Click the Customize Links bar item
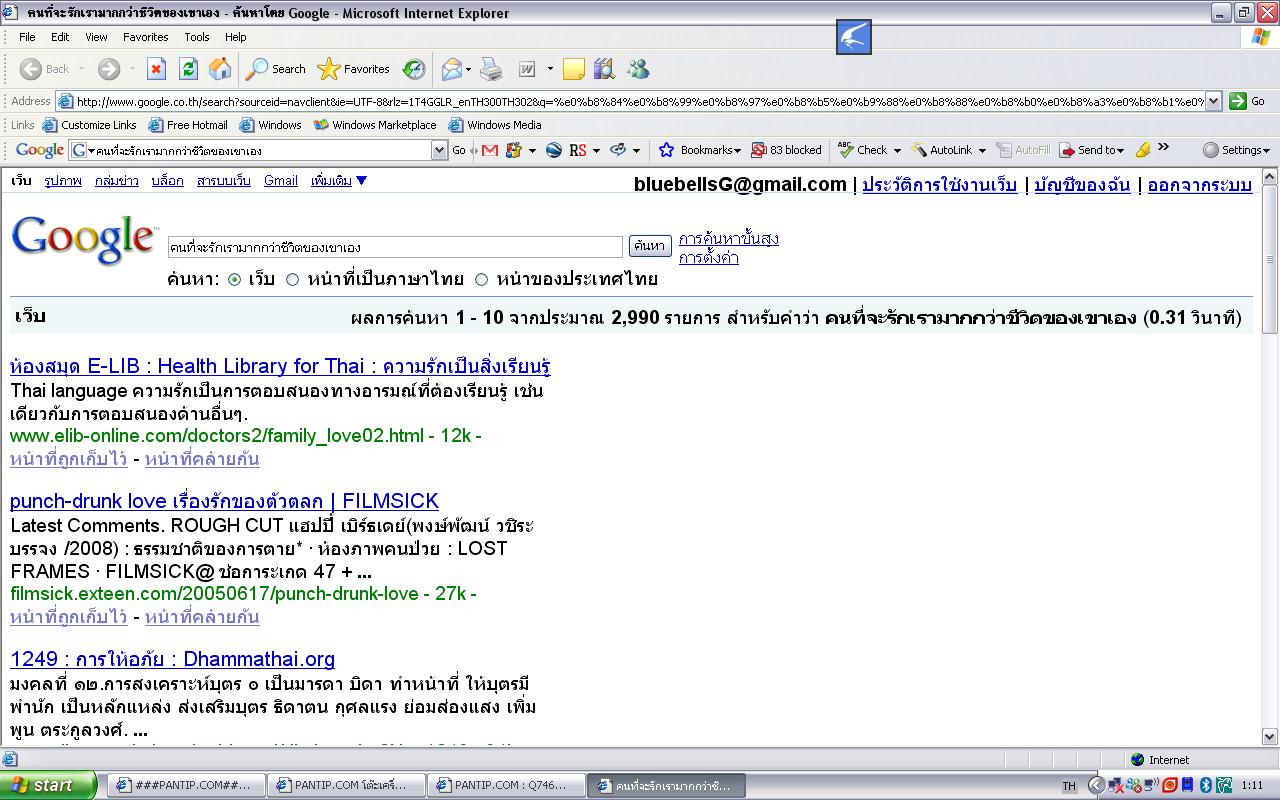The width and height of the screenshot is (1280, 800). point(89,125)
